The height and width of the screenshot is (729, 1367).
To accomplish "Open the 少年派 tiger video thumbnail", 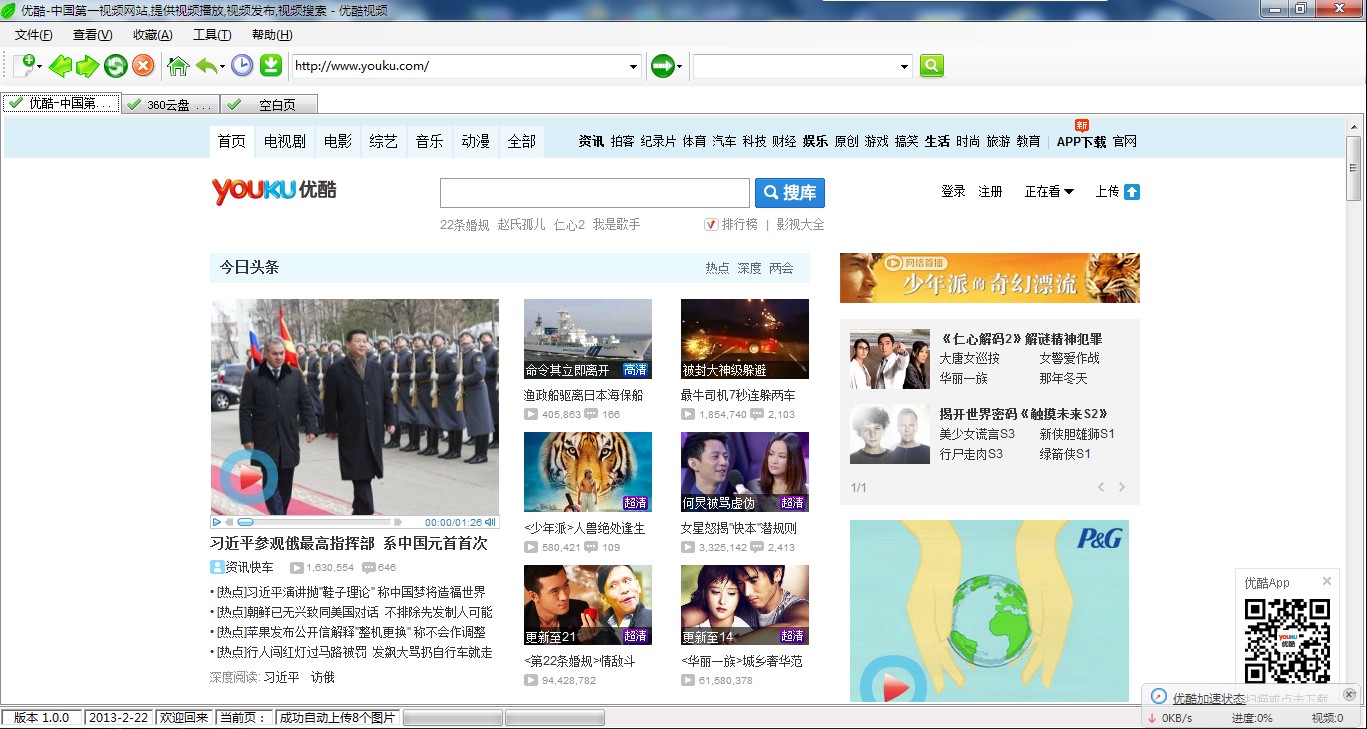I will coord(588,472).
